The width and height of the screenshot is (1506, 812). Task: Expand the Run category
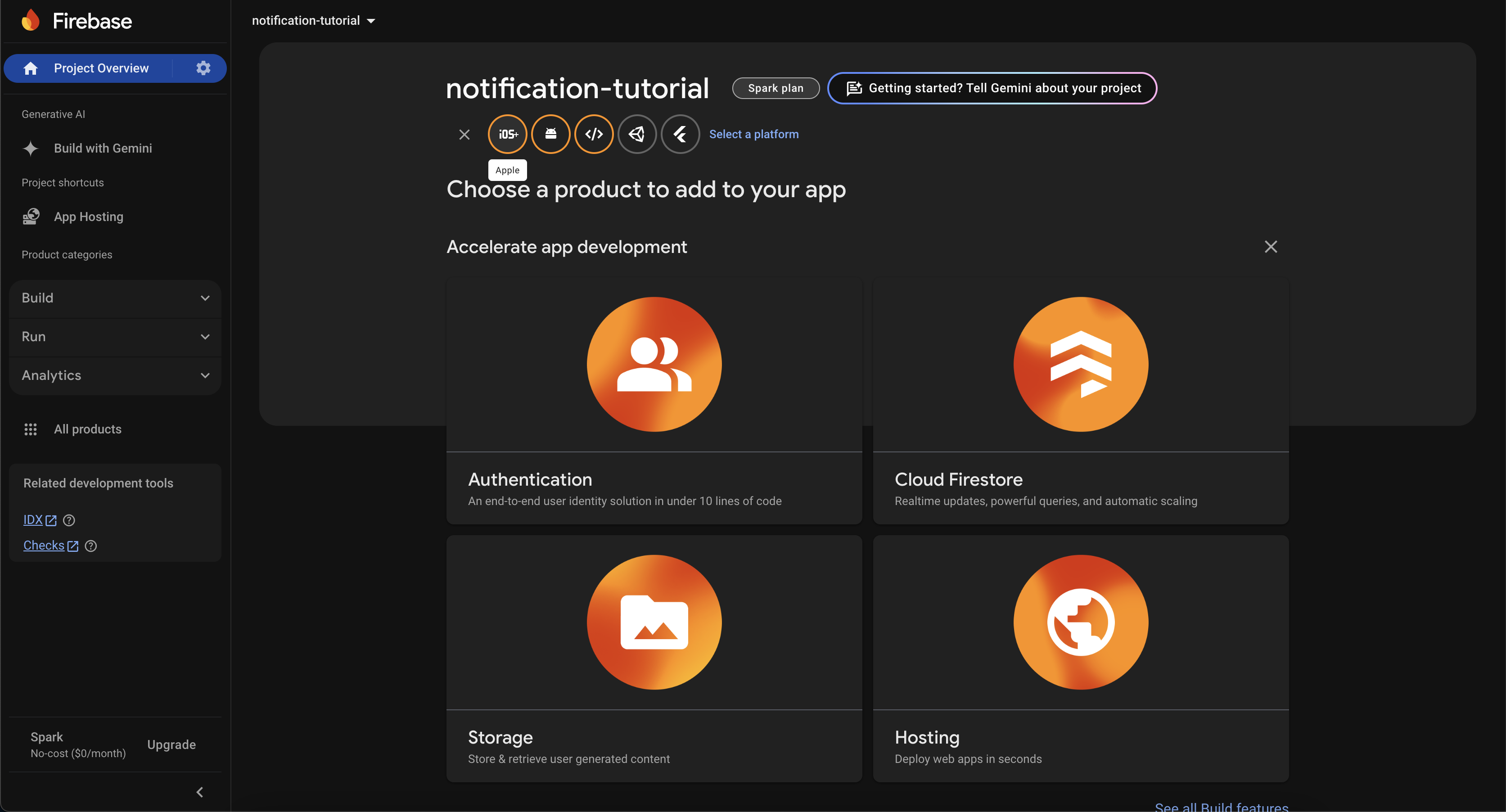115,337
